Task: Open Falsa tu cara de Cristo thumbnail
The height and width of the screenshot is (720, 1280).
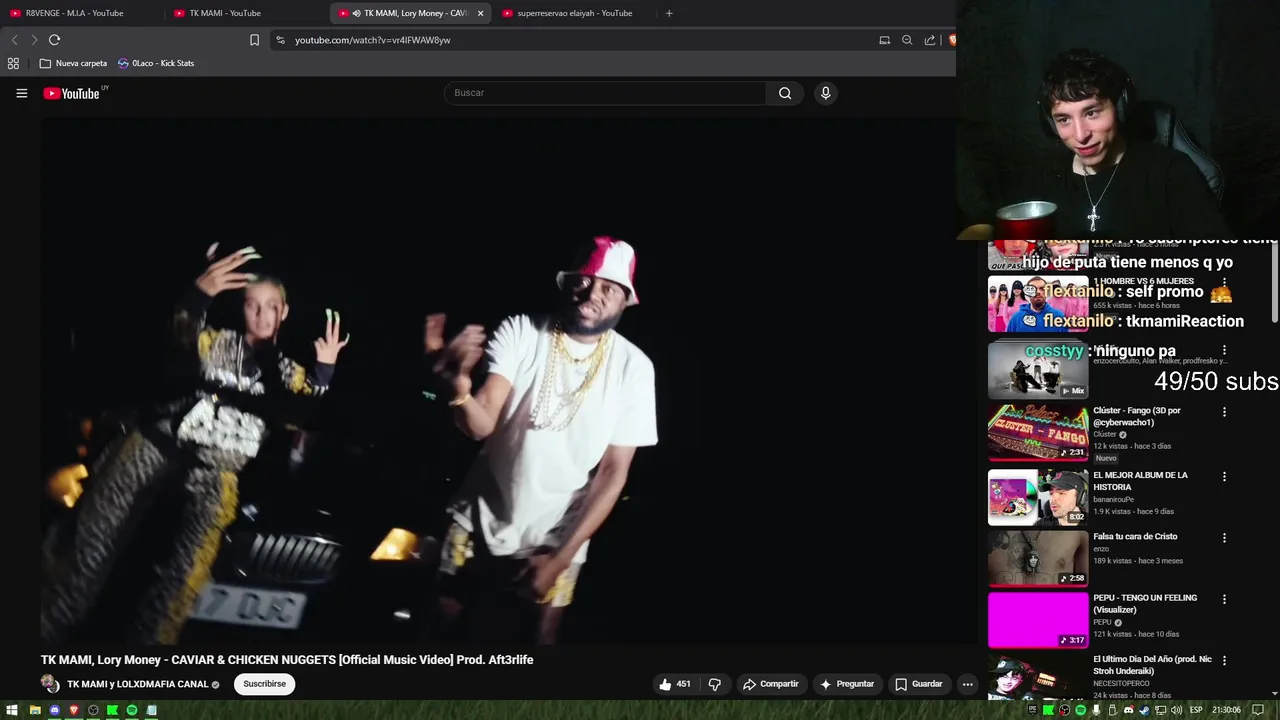Action: point(1038,558)
